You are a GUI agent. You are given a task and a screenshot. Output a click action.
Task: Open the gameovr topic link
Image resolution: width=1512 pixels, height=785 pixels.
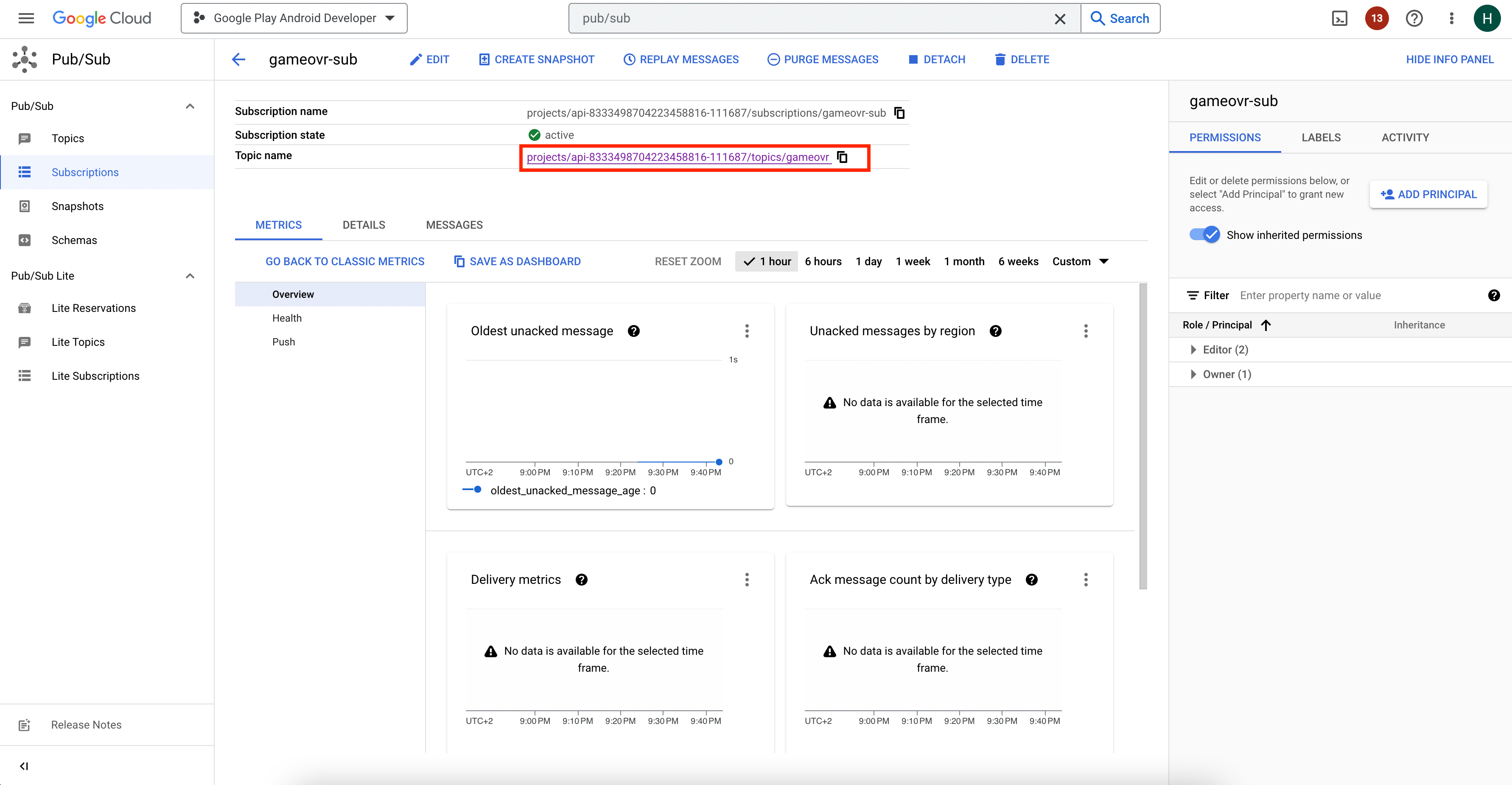coord(678,157)
